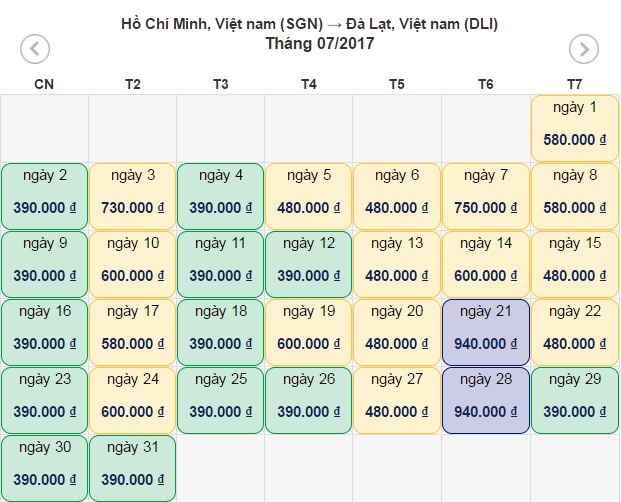Select ngày 5 priced 480.000 đ
This screenshot has width=621, height=502.
coord(309,196)
